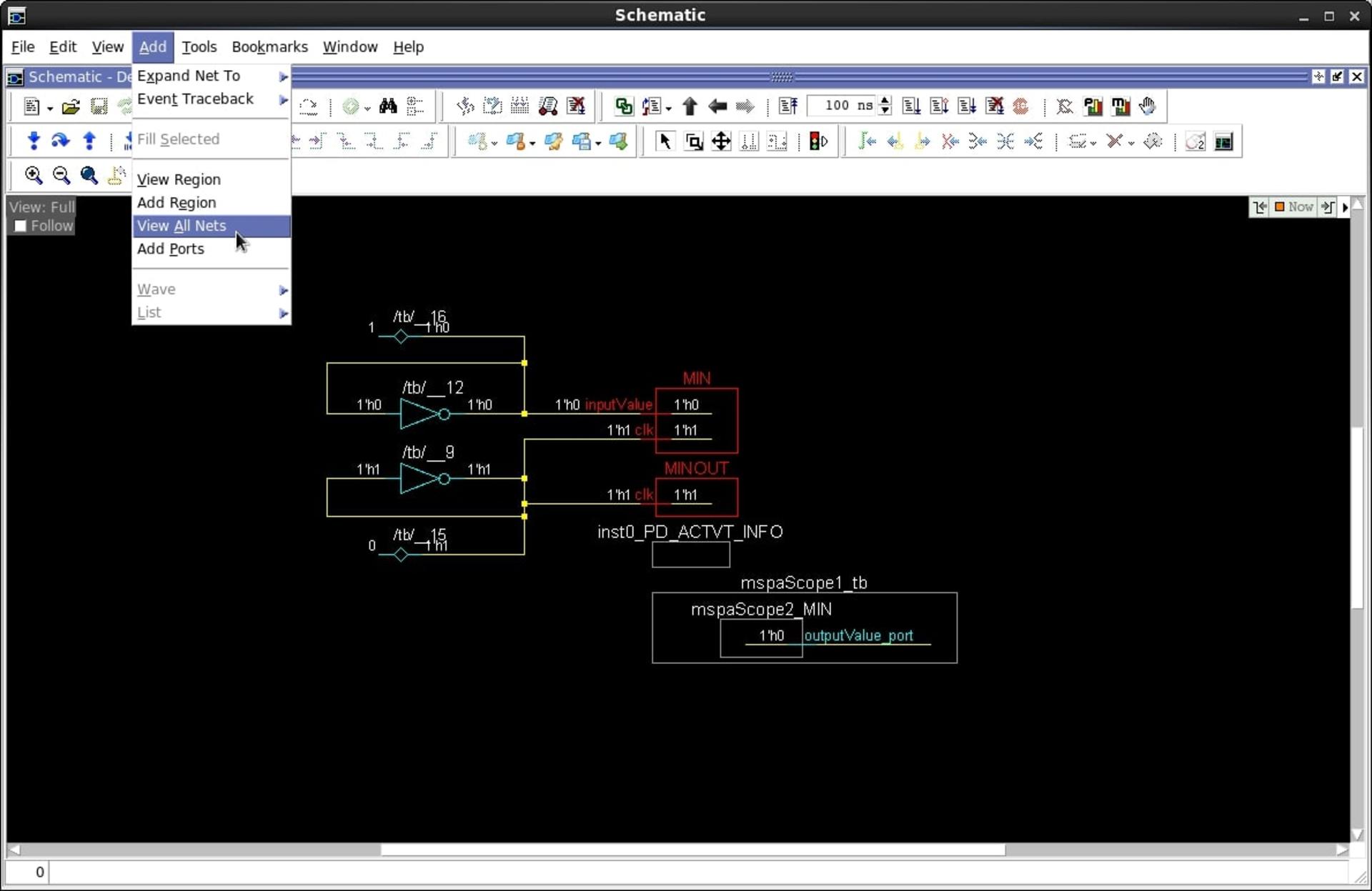
Task: Click the outputValue_port label
Action: click(x=858, y=635)
